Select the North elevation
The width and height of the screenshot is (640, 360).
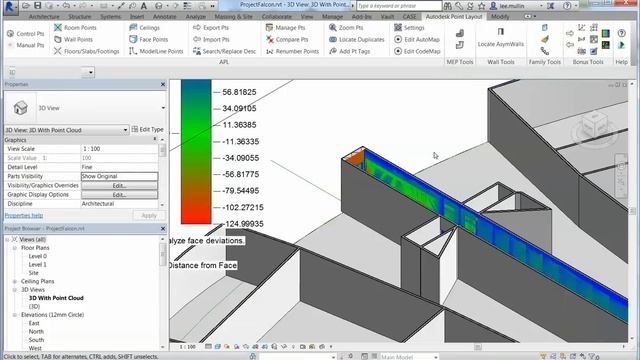(36, 331)
